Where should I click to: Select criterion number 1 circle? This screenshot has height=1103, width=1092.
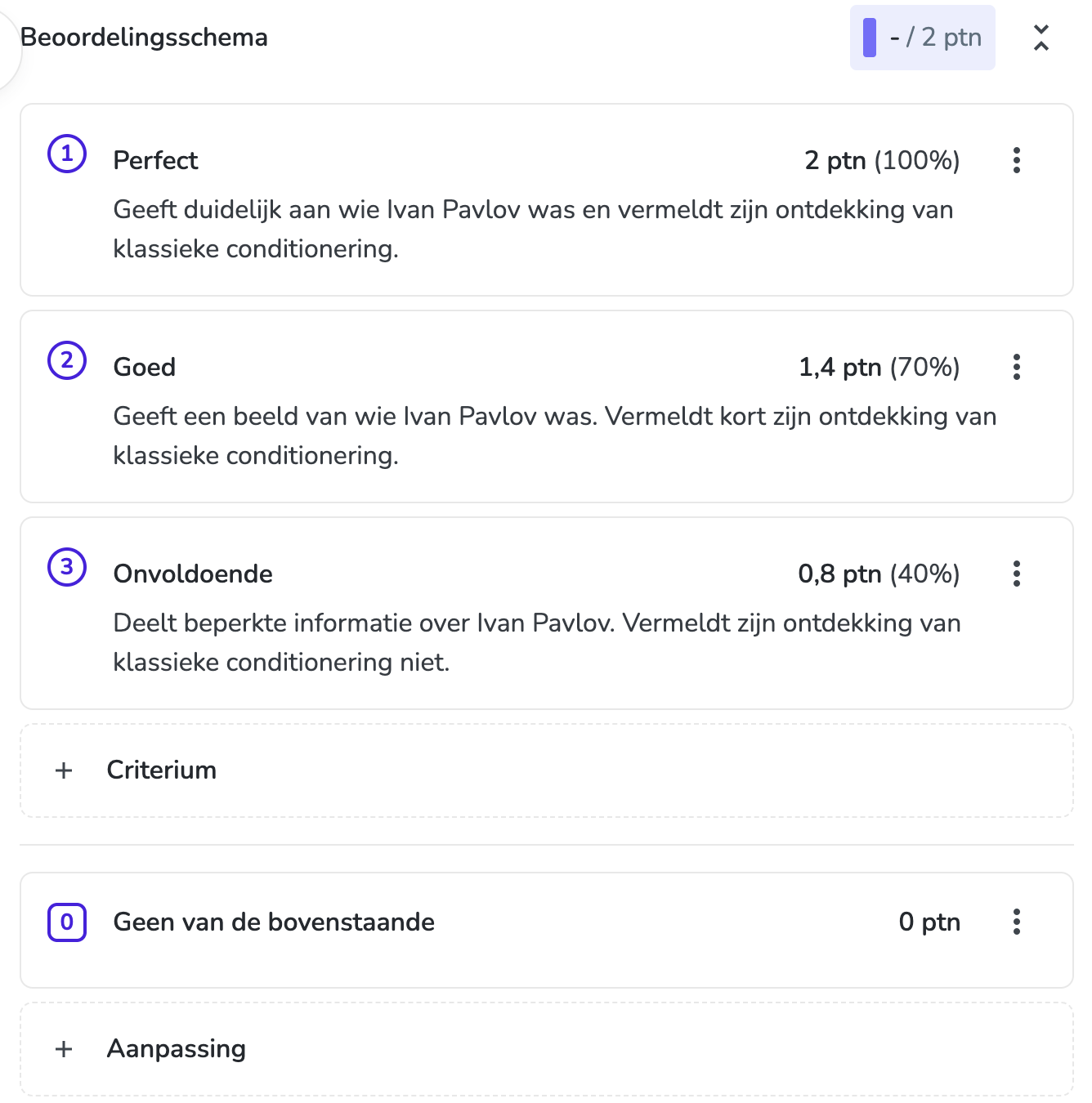67,154
